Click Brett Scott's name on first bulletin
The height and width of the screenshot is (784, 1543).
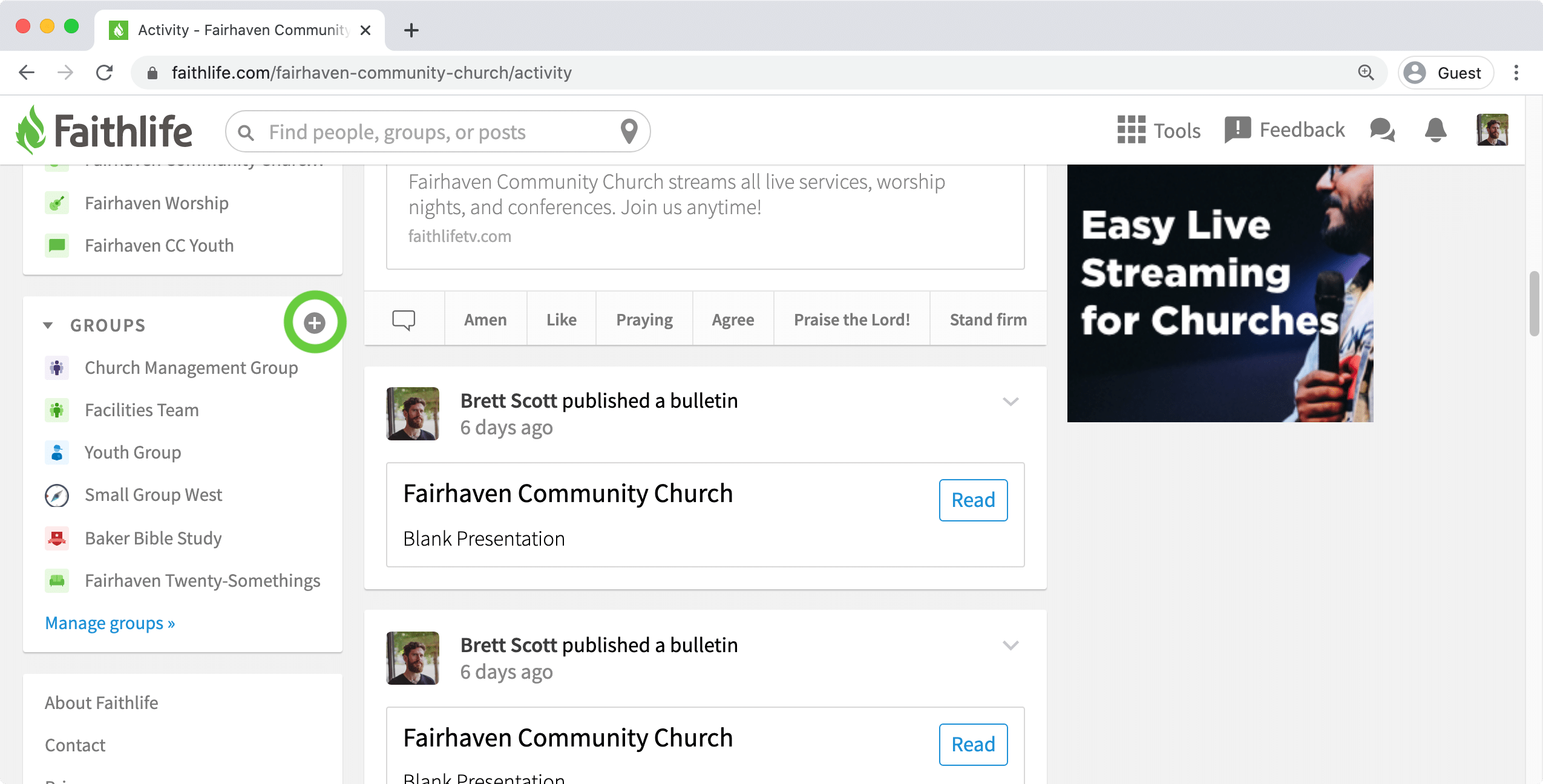(x=508, y=400)
